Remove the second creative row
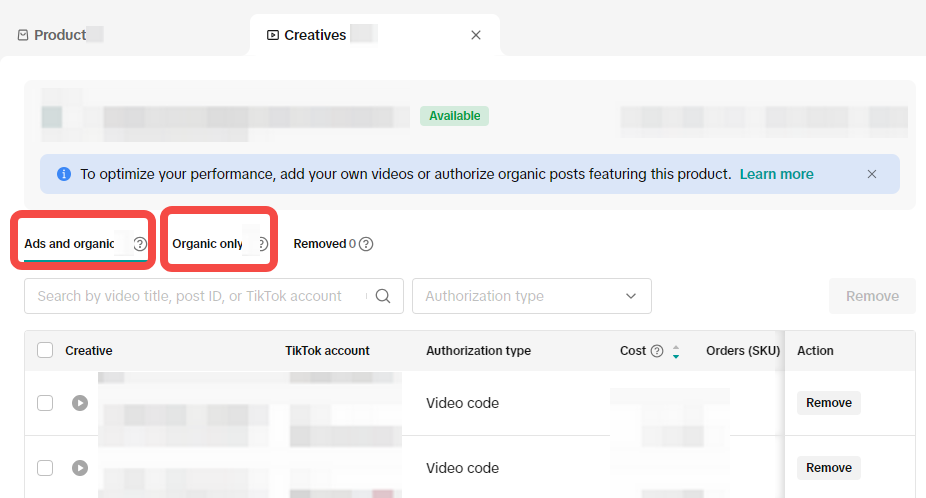Viewport: 926px width, 498px height. click(x=829, y=468)
